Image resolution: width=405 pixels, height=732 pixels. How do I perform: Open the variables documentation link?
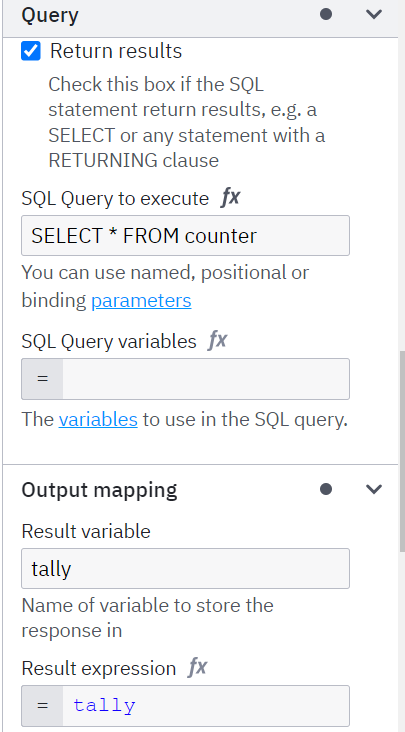tap(98, 419)
